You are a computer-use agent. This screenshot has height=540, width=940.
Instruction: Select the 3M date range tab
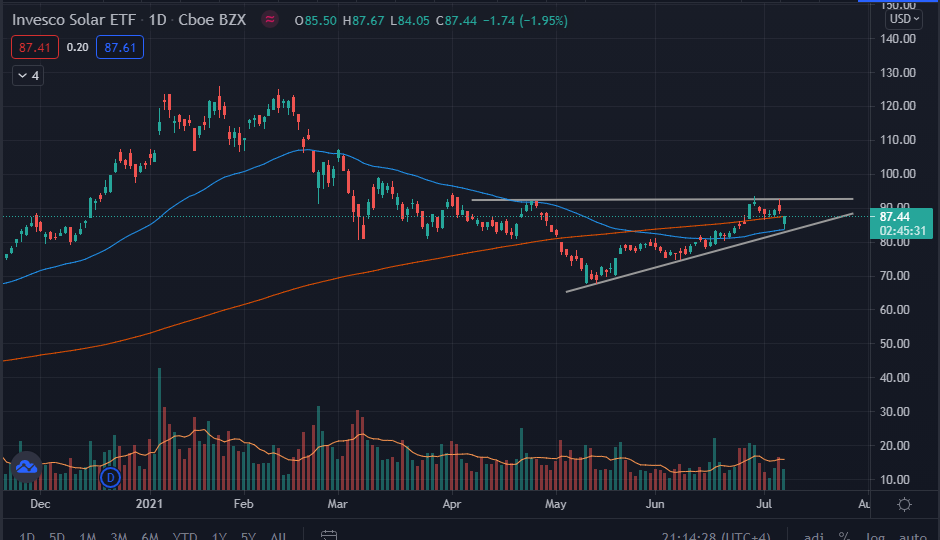(119, 536)
